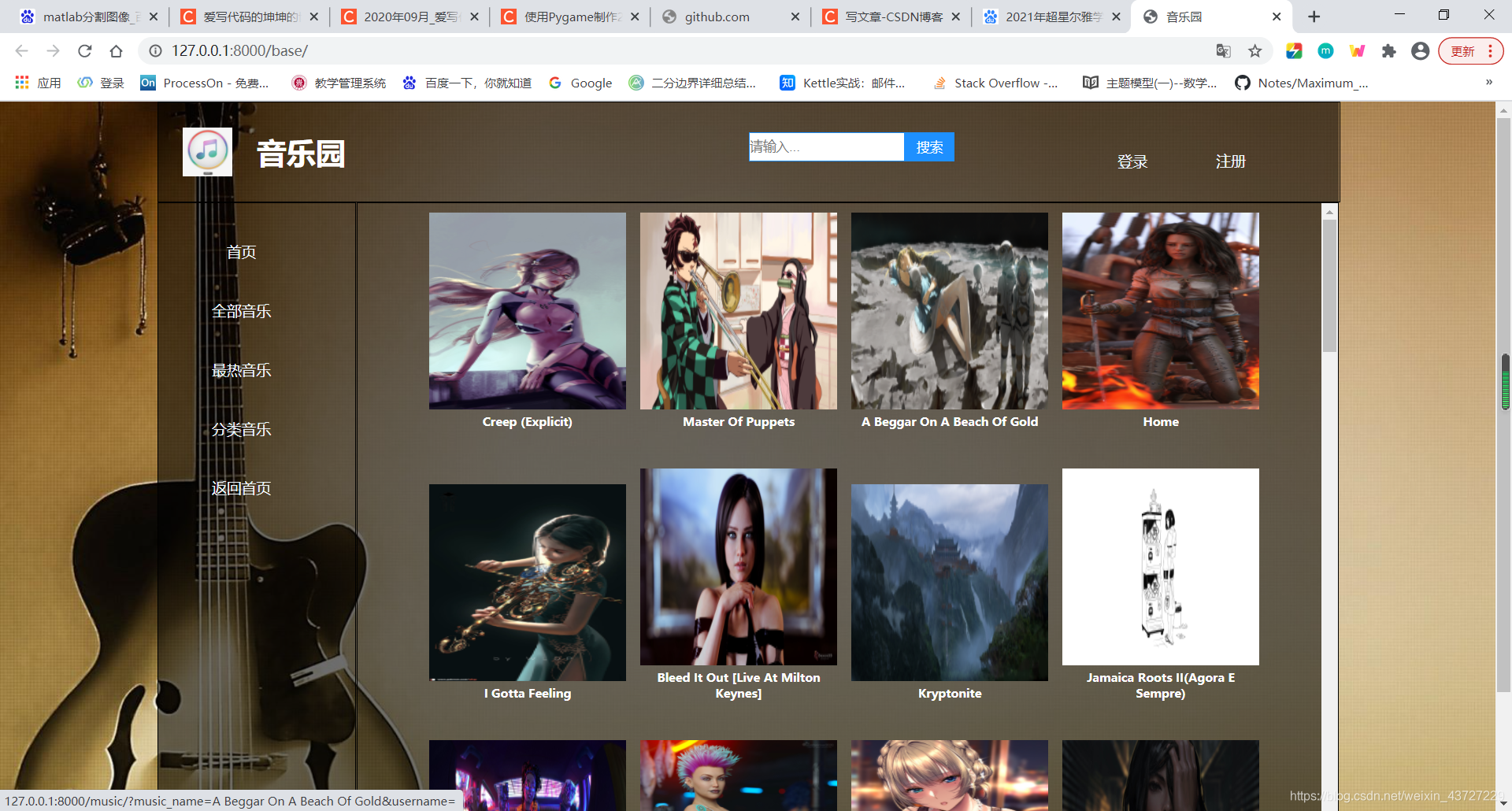Open the translate page icon

click(x=1223, y=51)
